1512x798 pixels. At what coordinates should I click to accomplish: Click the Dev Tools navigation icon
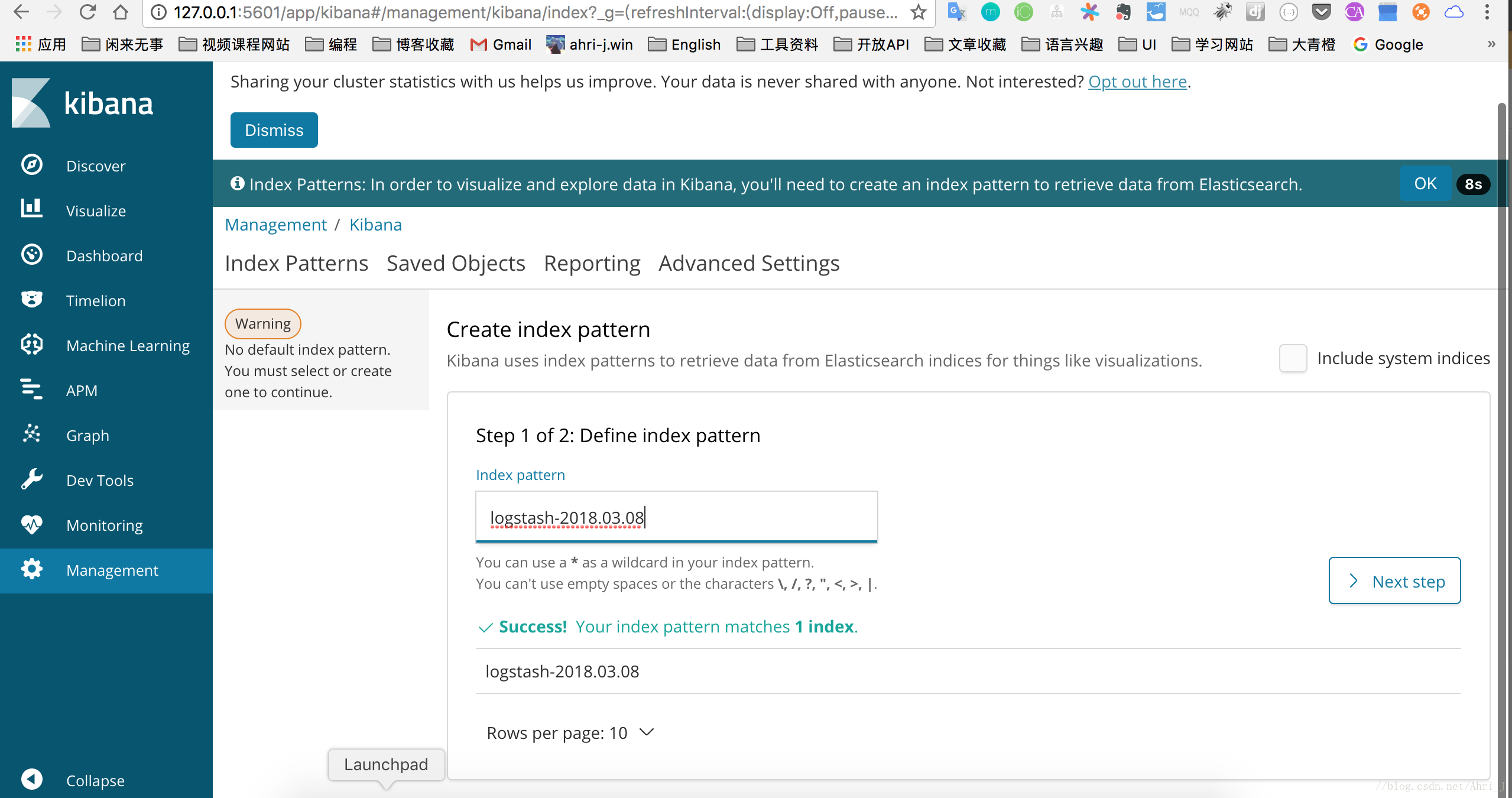32,480
